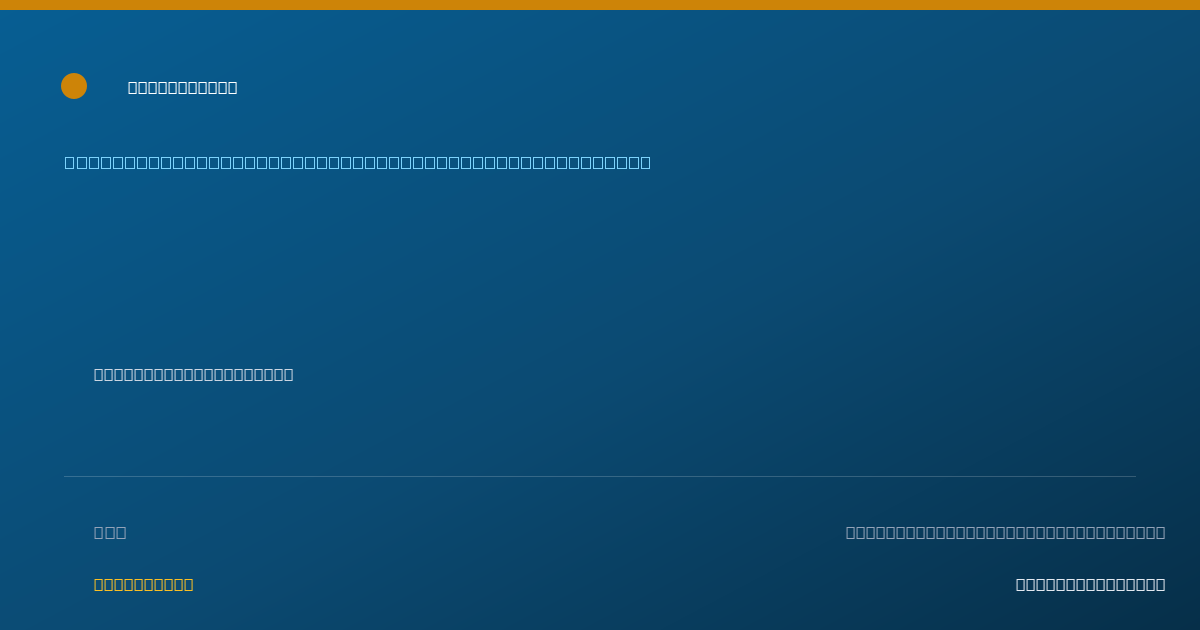Click the orange accent bar along the top

tap(600, 5)
